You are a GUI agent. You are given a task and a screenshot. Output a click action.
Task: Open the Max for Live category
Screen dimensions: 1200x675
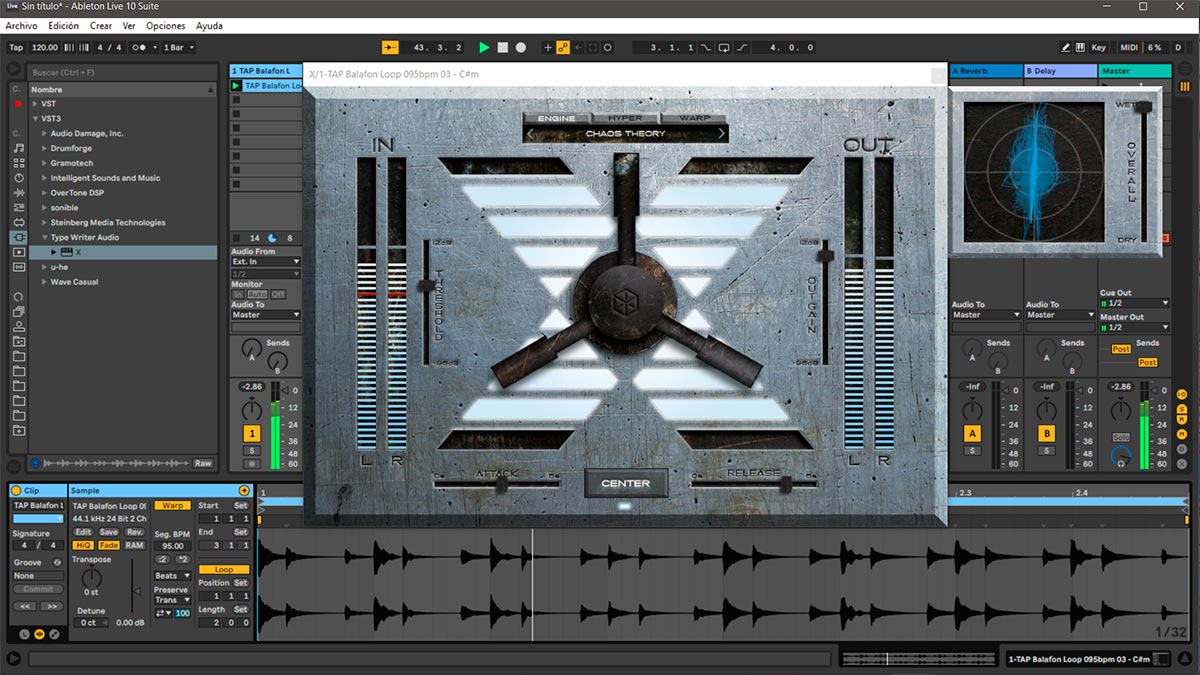18,222
